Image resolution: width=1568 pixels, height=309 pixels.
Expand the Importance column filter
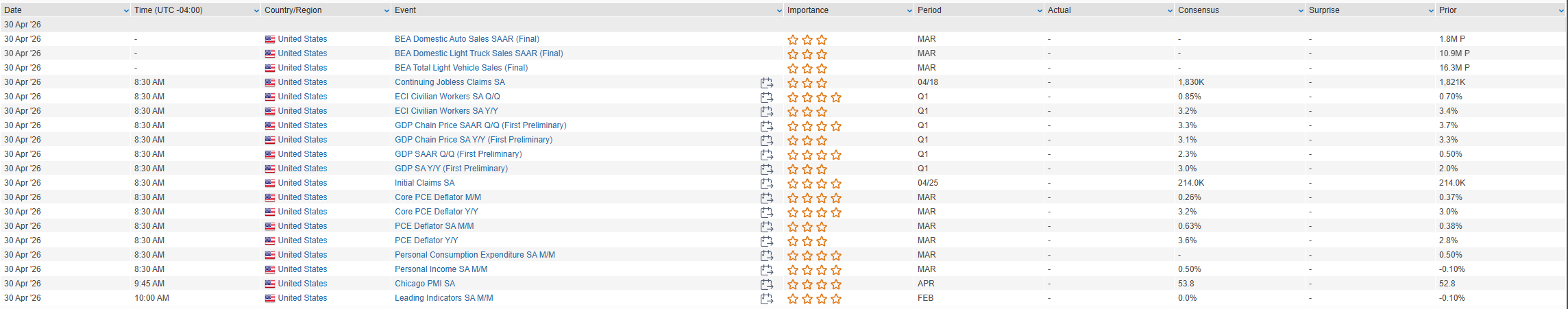click(x=909, y=11)
